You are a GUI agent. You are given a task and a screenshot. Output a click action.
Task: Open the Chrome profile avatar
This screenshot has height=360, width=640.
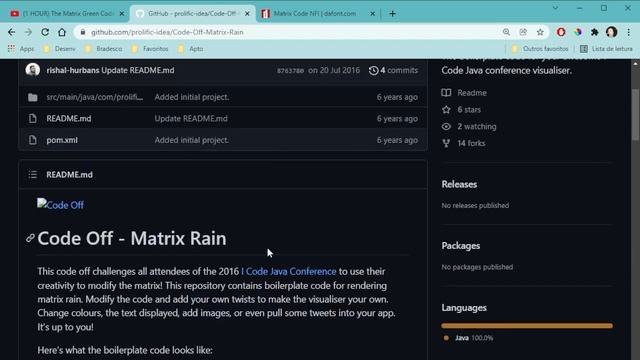click(x=611, y=32)
